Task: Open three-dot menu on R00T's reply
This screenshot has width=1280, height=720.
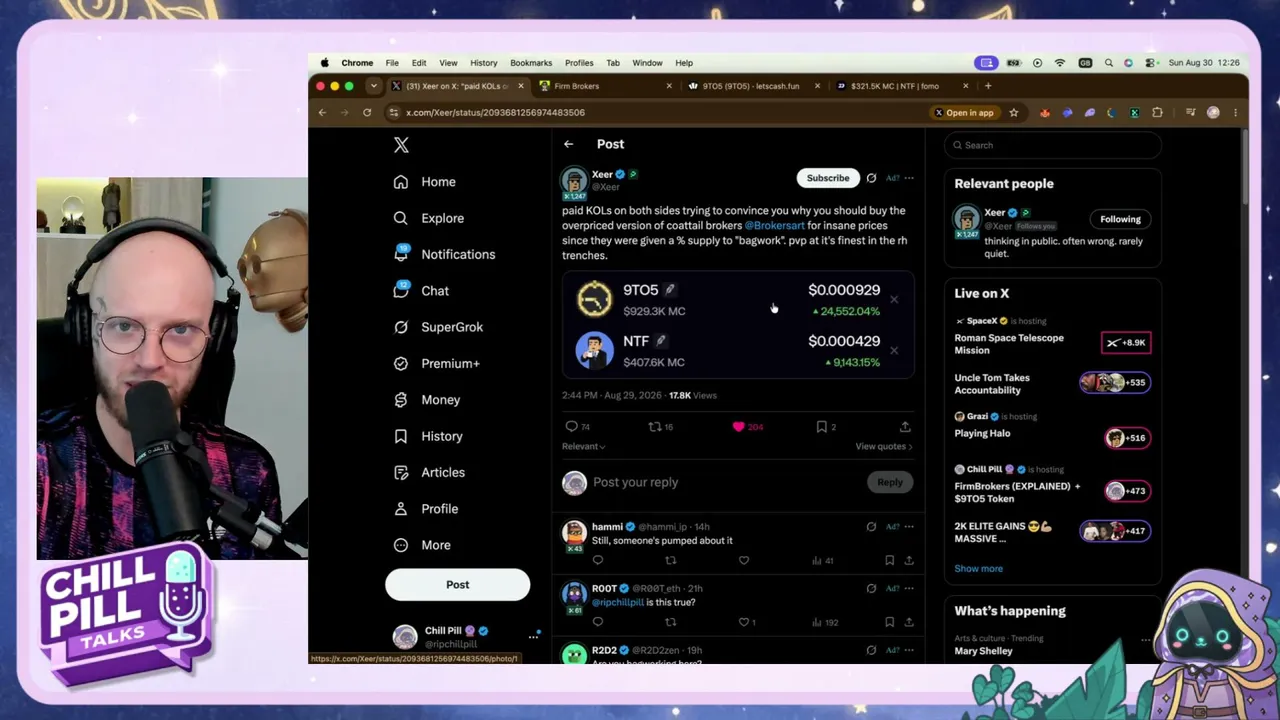Action: coord(909,588)
